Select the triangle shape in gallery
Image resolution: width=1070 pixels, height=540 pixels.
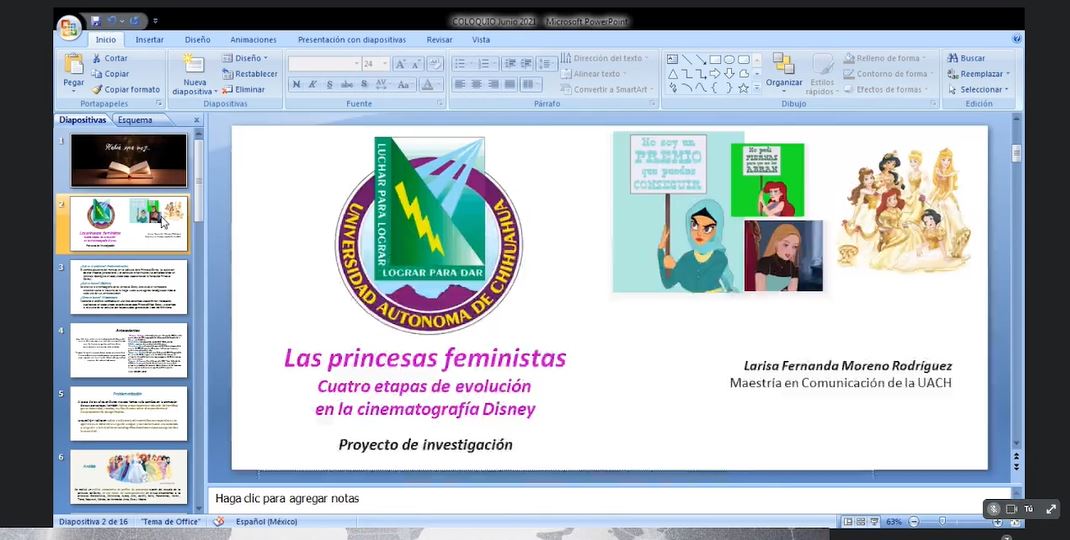(673, 74)
